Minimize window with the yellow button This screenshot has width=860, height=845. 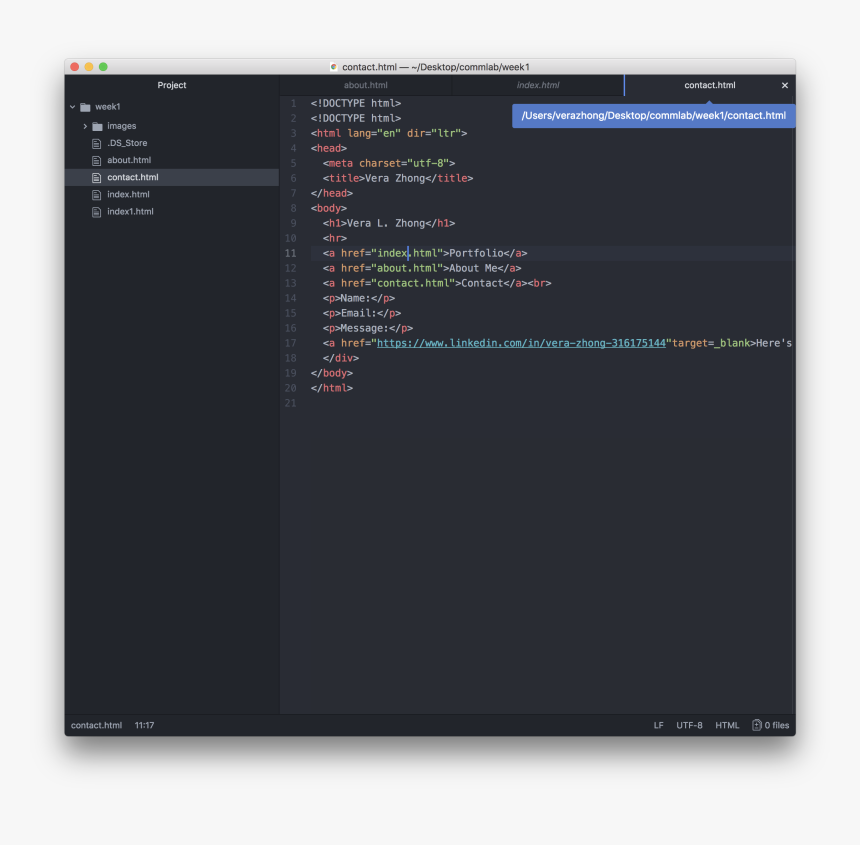pyautogui.click(x=89, y=67)
